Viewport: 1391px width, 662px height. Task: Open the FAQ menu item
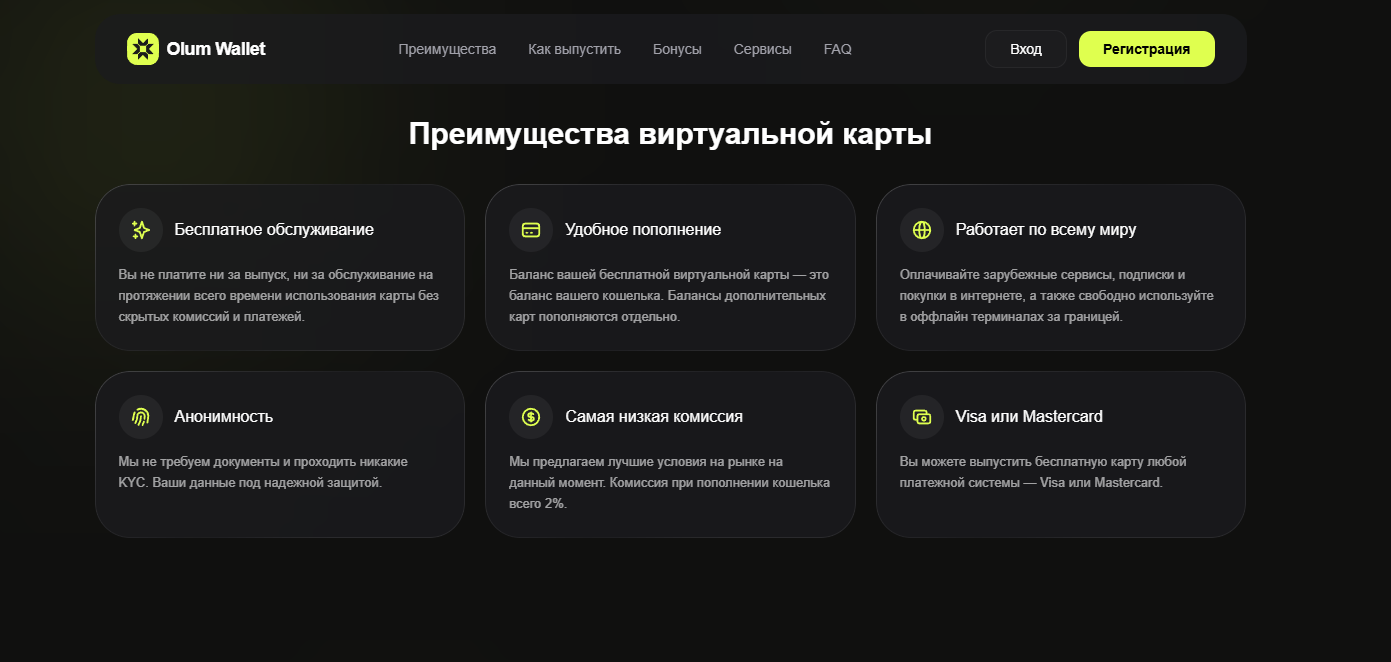coord(838,49)
